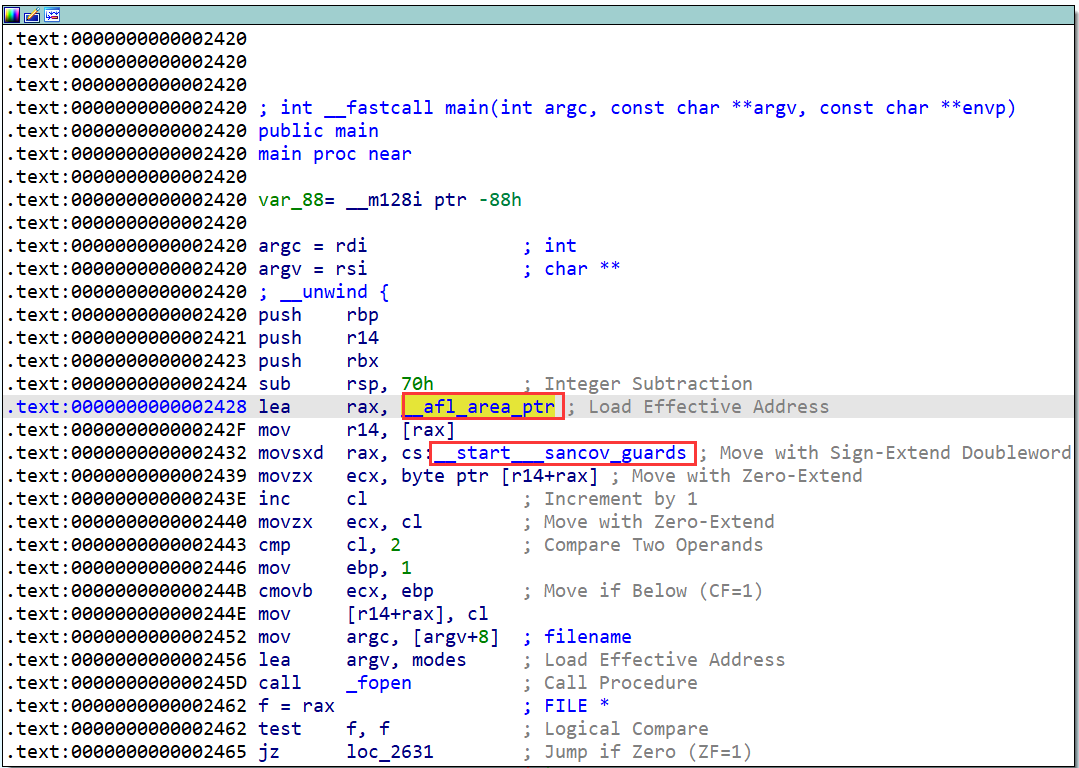Select the 'inc cl' instruction
This screenshot has height=768, width=1079.
313,499
